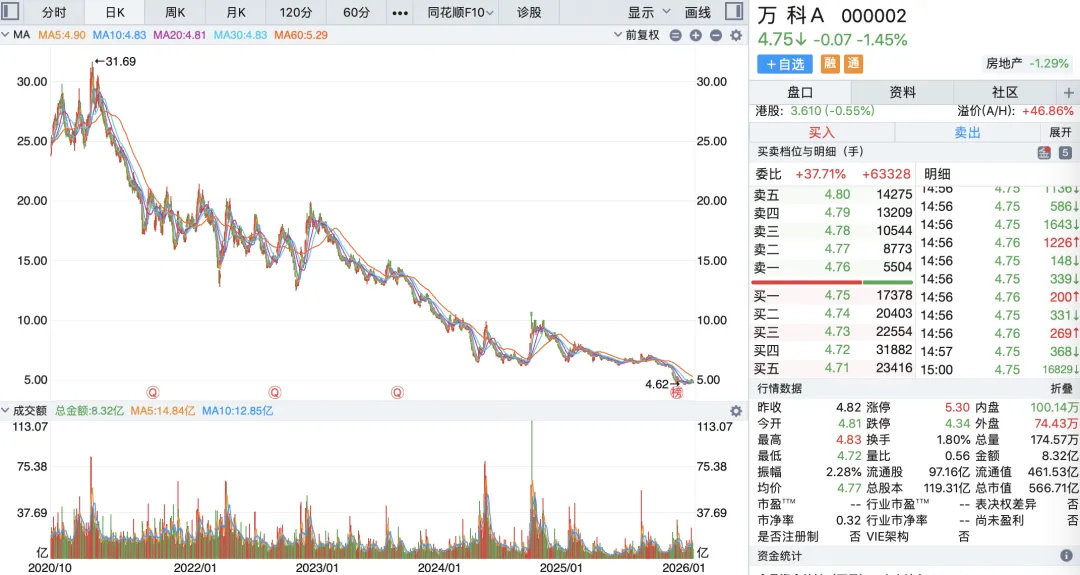Click MA60:5.29 legend label
1080x575 pixels.
pos(301,35)
